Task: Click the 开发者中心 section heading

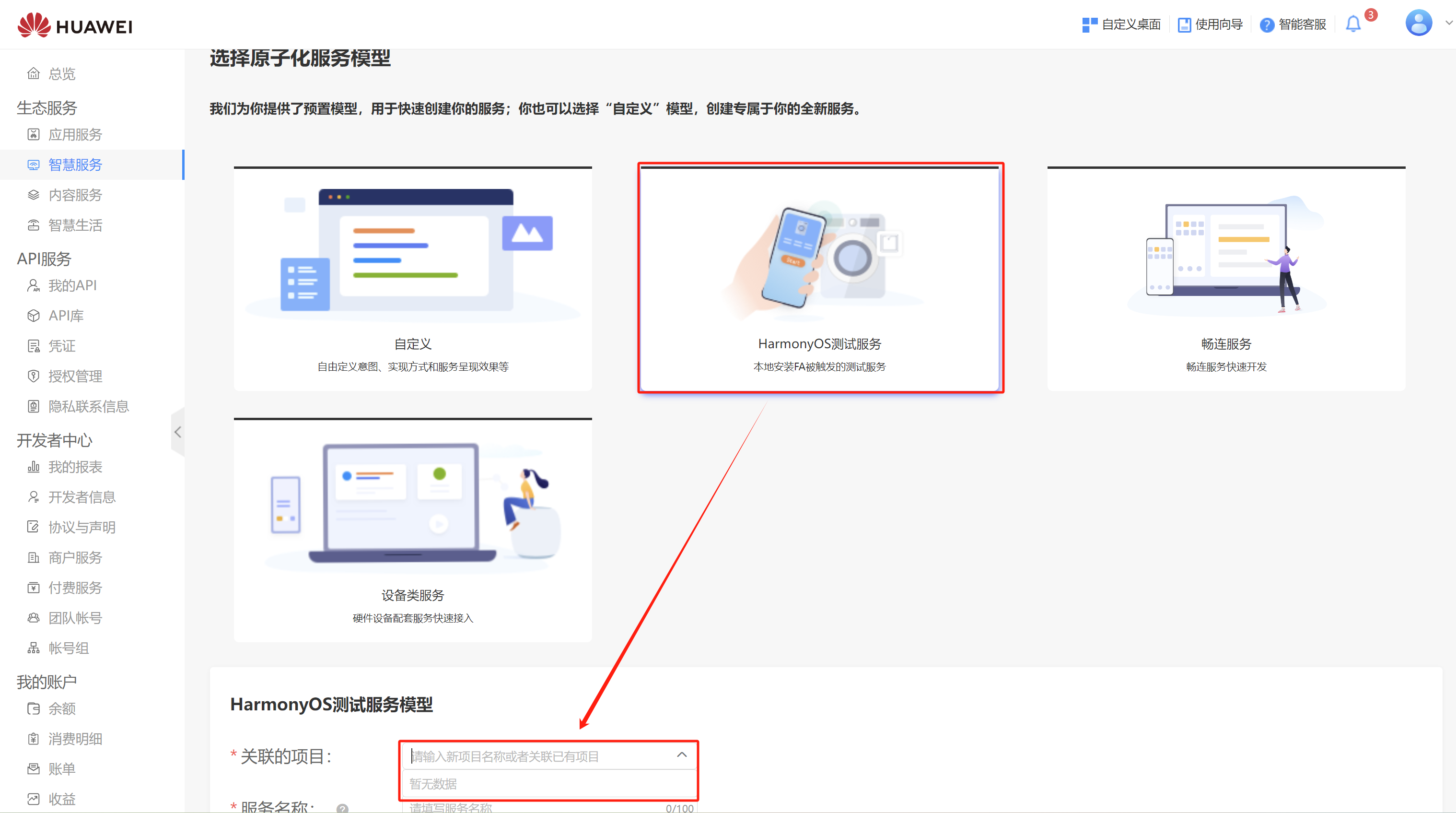Action: click(54, 440)
